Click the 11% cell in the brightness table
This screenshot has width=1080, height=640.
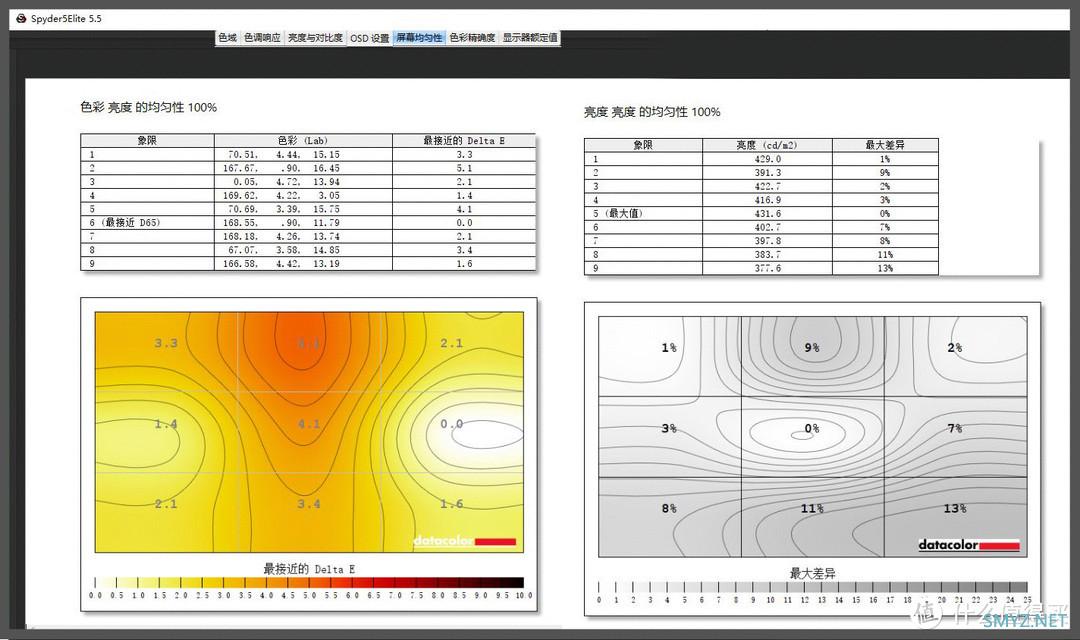tap(885, 254)
